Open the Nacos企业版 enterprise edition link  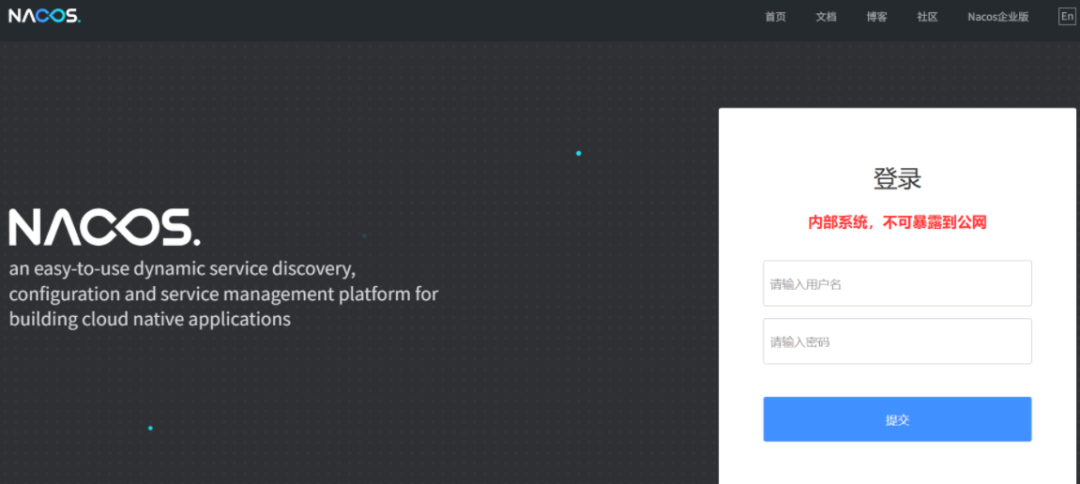click(997, 17)
